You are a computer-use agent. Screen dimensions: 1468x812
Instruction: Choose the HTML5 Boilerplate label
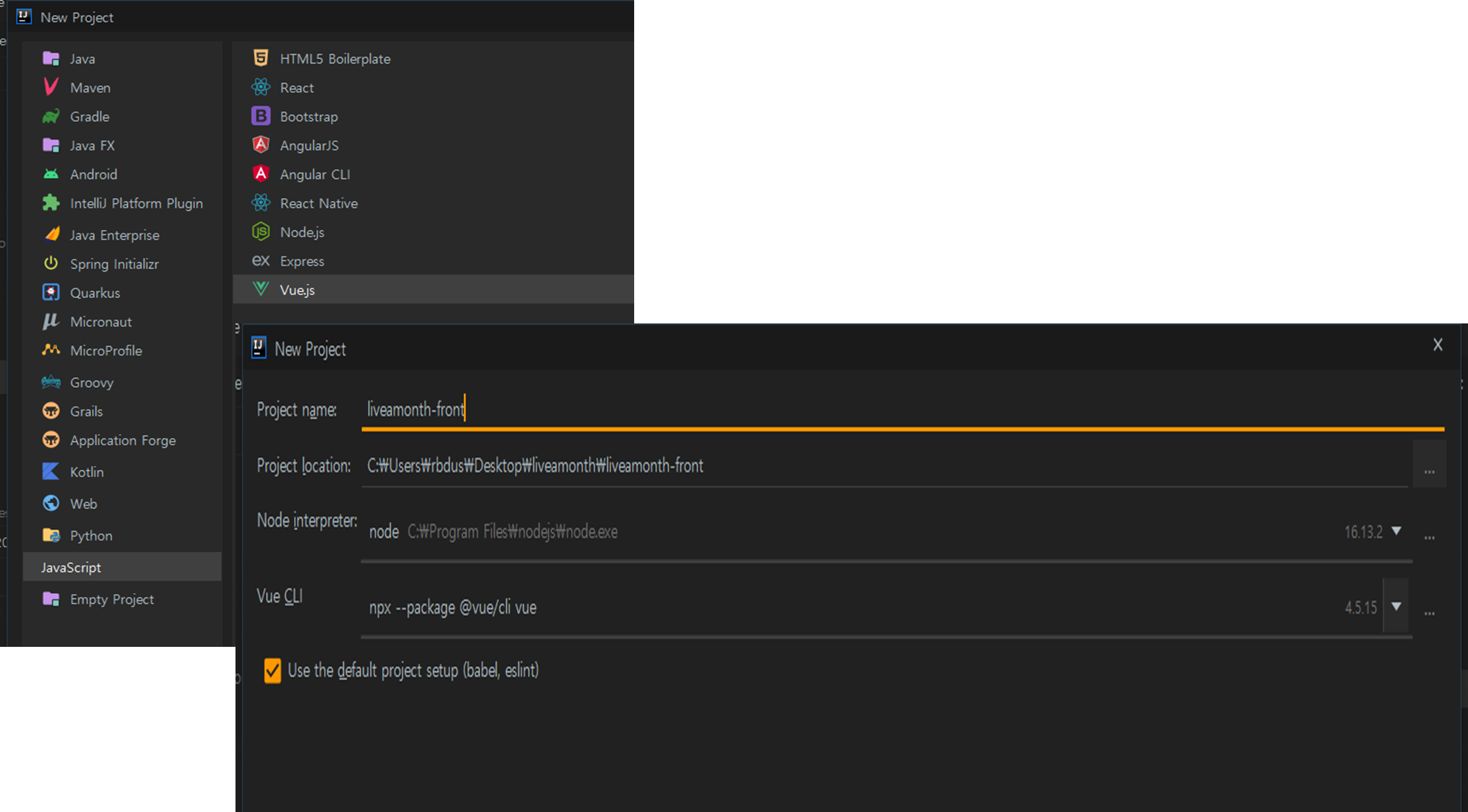tap(335, 58)
